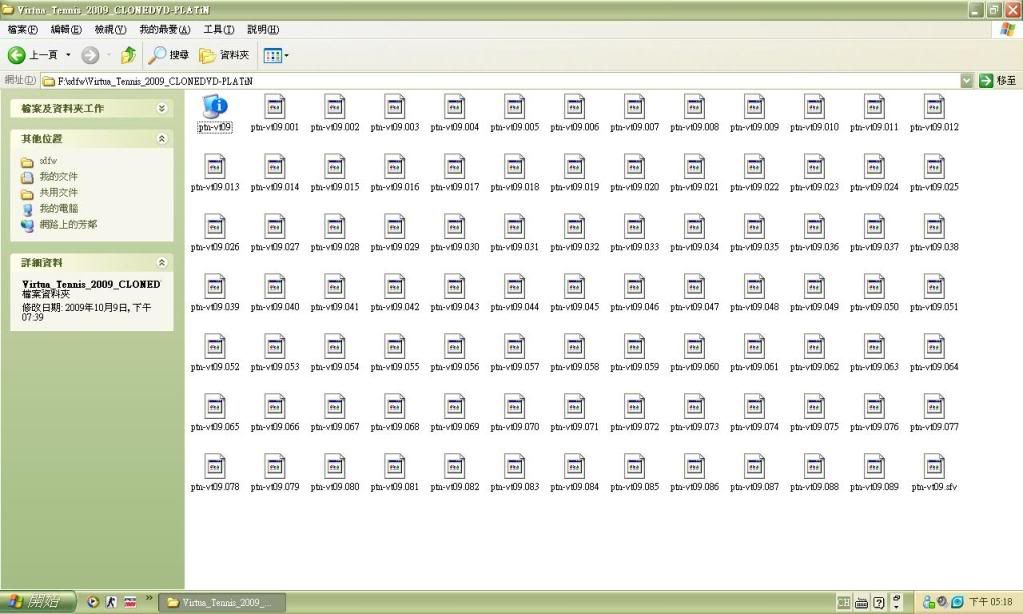Click the ptn-vt09.082 file name label
This screenshot has width=1023, height=614.
[x=455, y=487]
